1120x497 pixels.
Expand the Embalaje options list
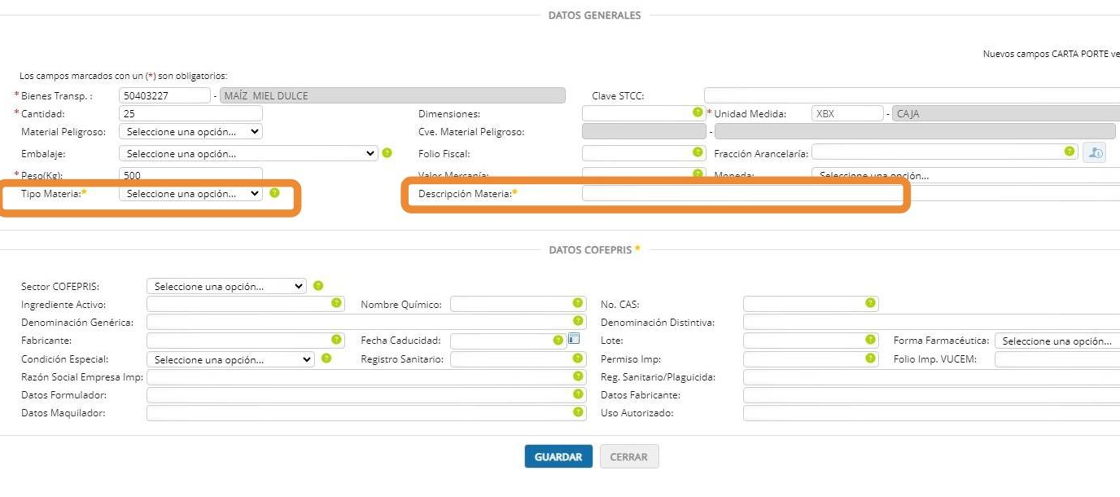pos(247,154)
